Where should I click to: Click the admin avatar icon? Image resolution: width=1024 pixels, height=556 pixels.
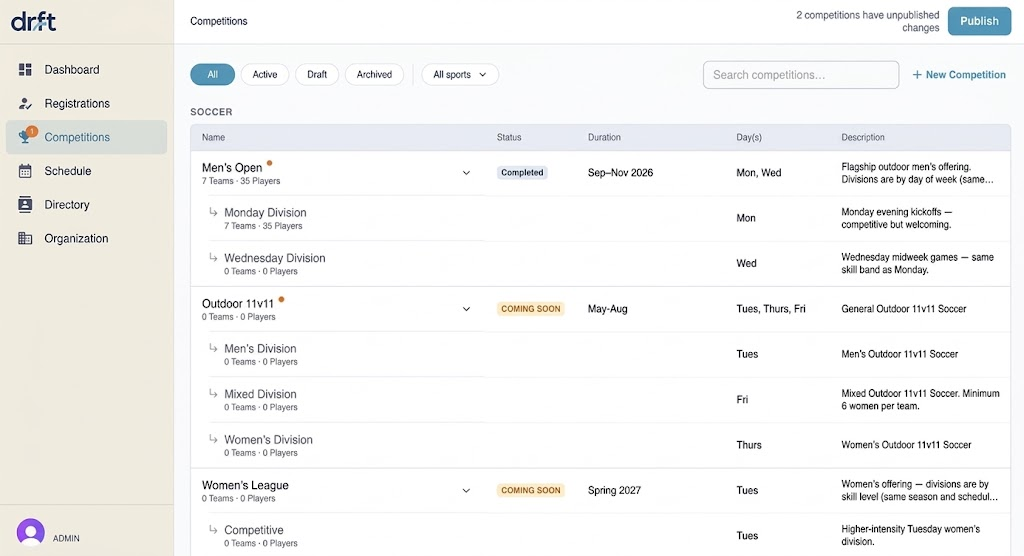point(31,532)
